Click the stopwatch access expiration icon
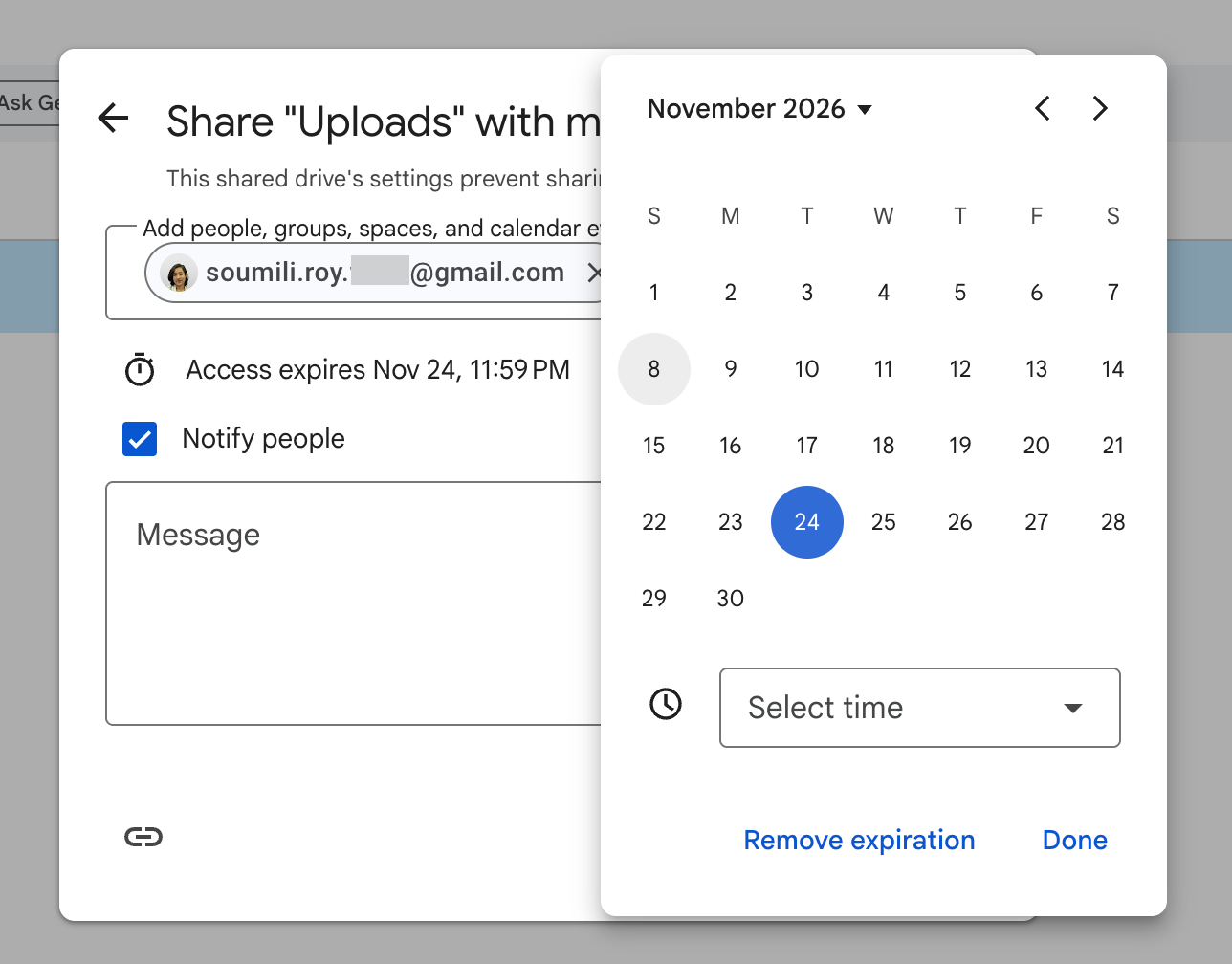 [140, 369]
